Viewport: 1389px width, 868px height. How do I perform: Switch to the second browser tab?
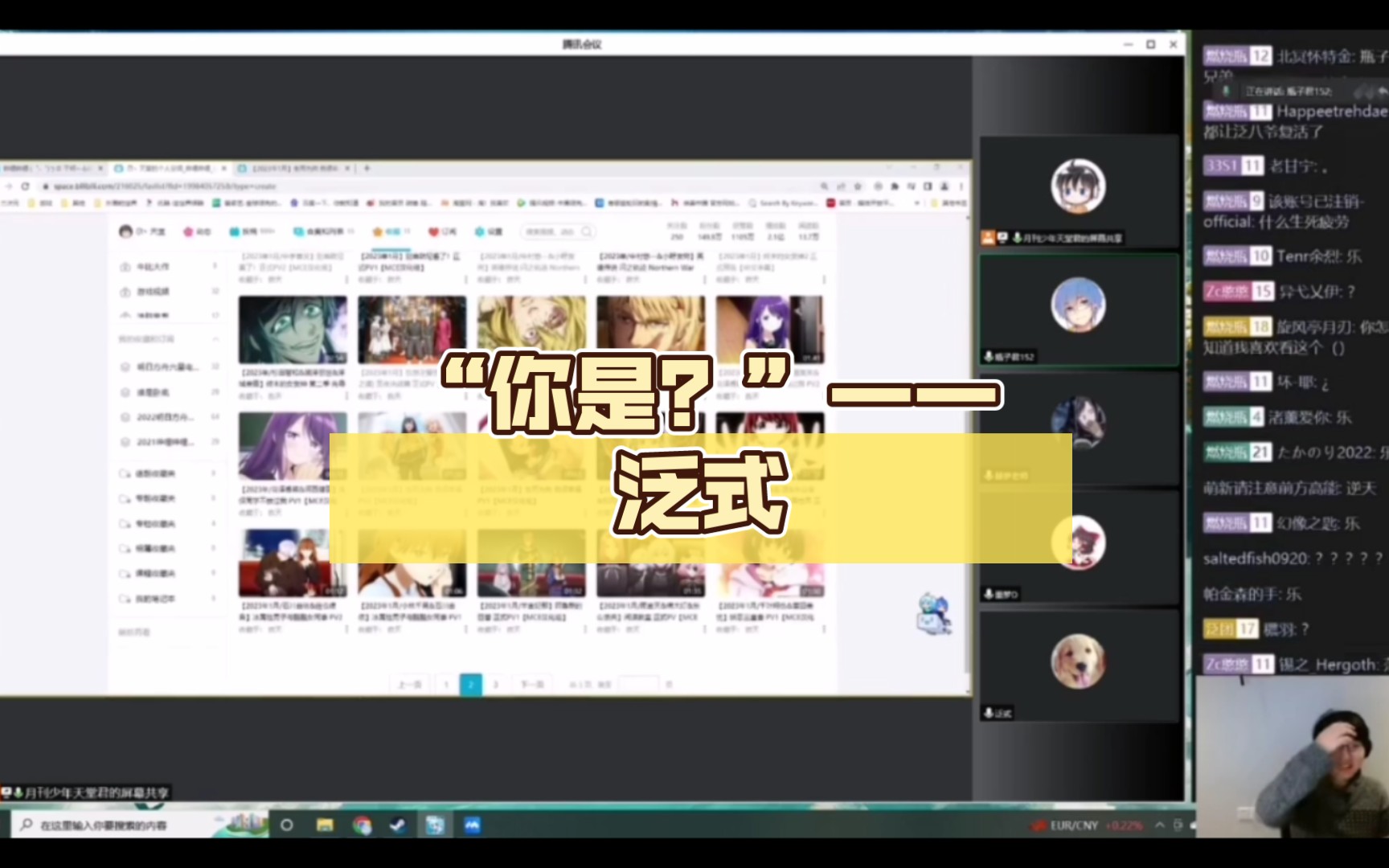click(x=170, y=168)
